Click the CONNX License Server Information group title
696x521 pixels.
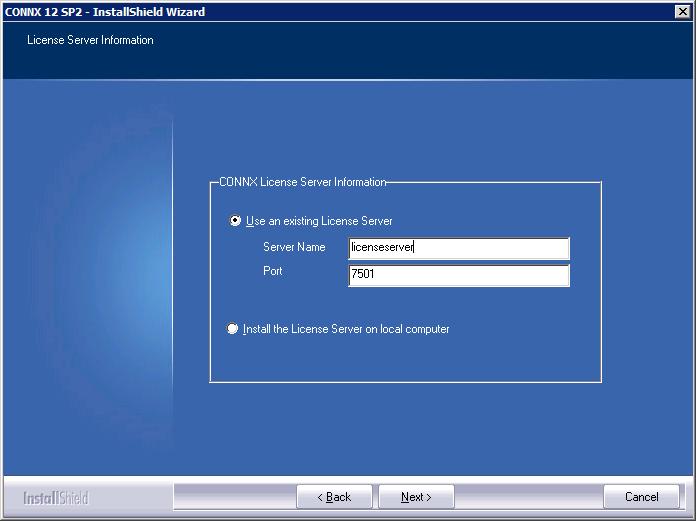(303, 182)
